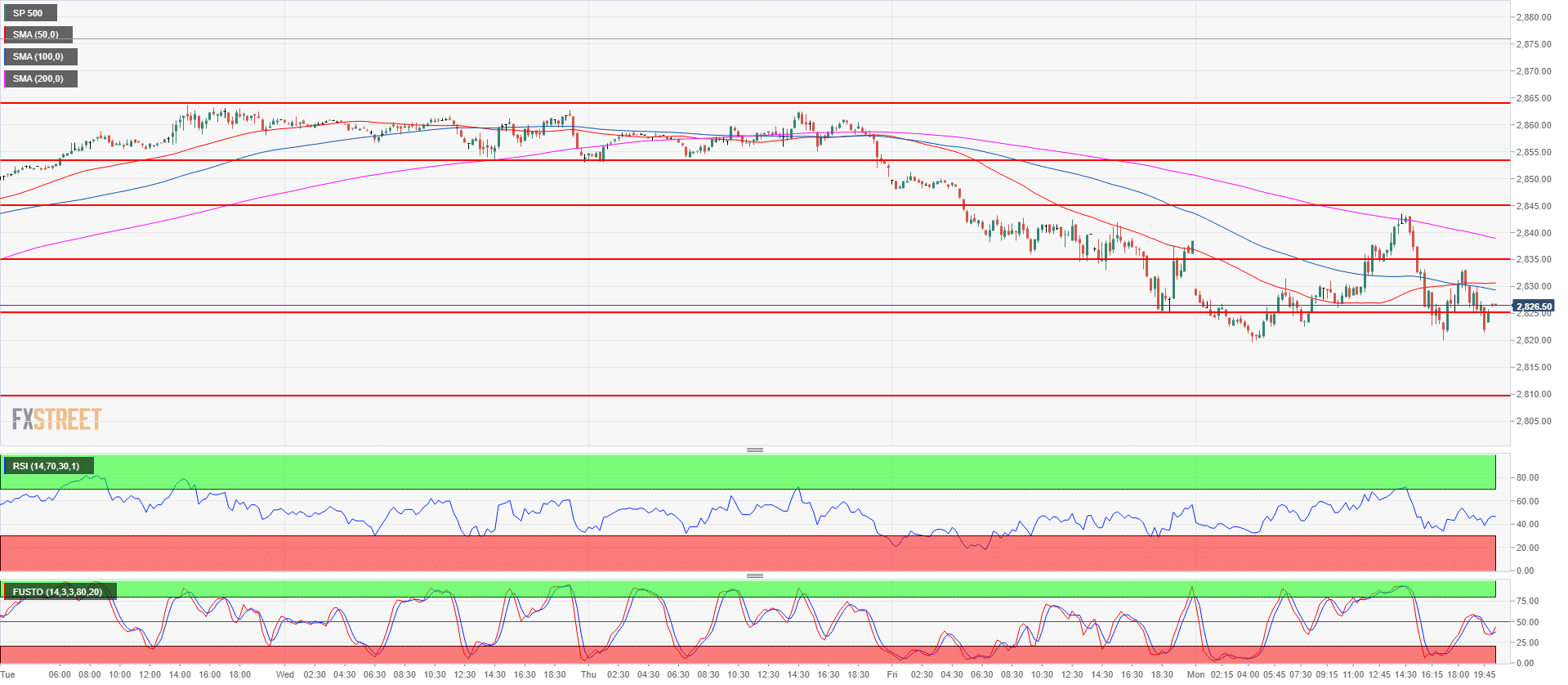The image size is (1568, 685).
Task: Open the RSI (14,70,30,1) indicator label
Action: coord(47,466)
